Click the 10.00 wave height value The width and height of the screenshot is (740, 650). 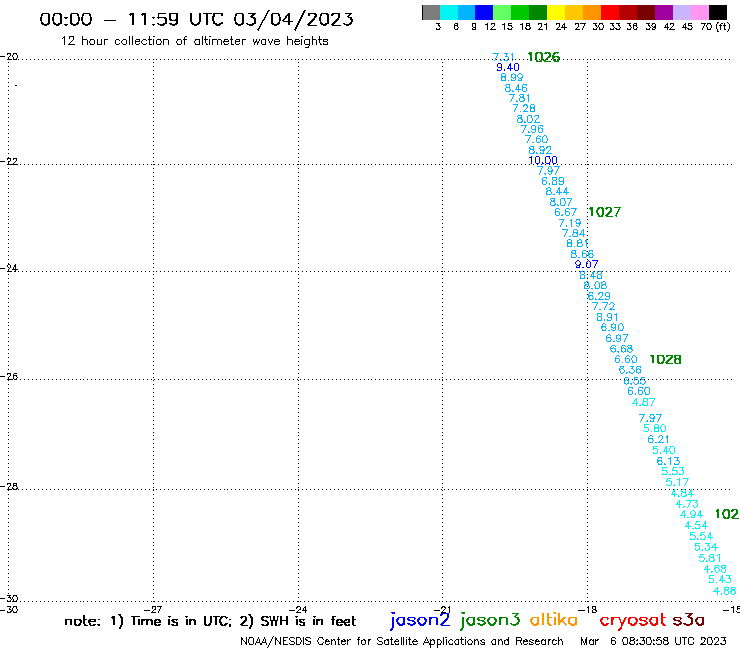coord(543,160)
